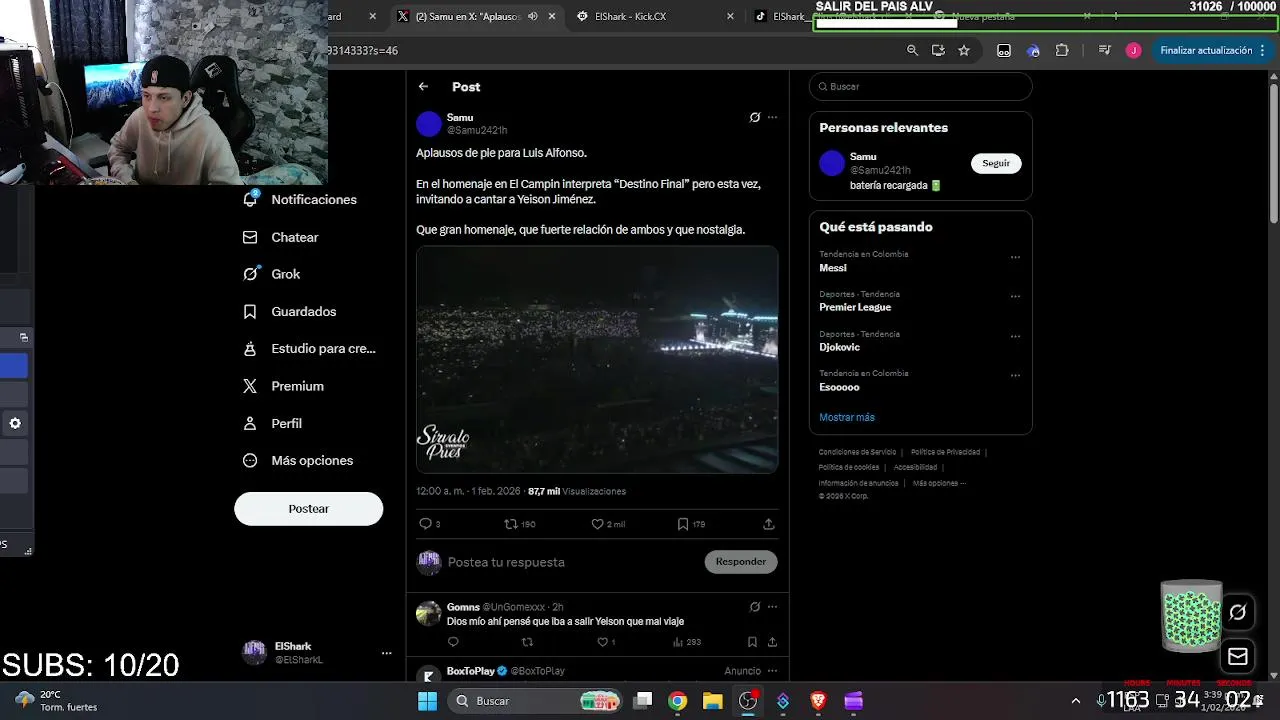Image resolution: width=1280 pixels, height=720 pixels.
Task: Open the Windows Start menu
Action: point(427,701)
